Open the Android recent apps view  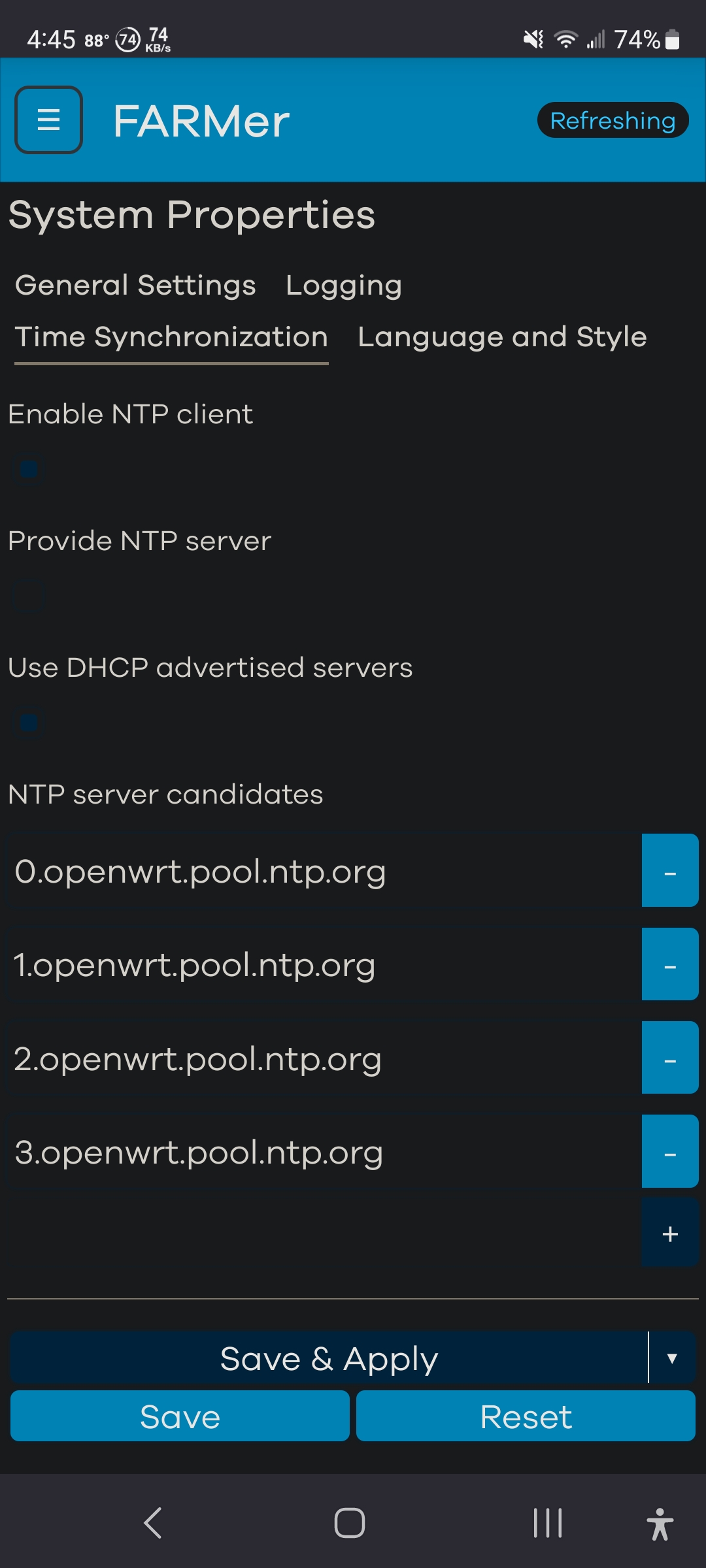(547, 1523)
